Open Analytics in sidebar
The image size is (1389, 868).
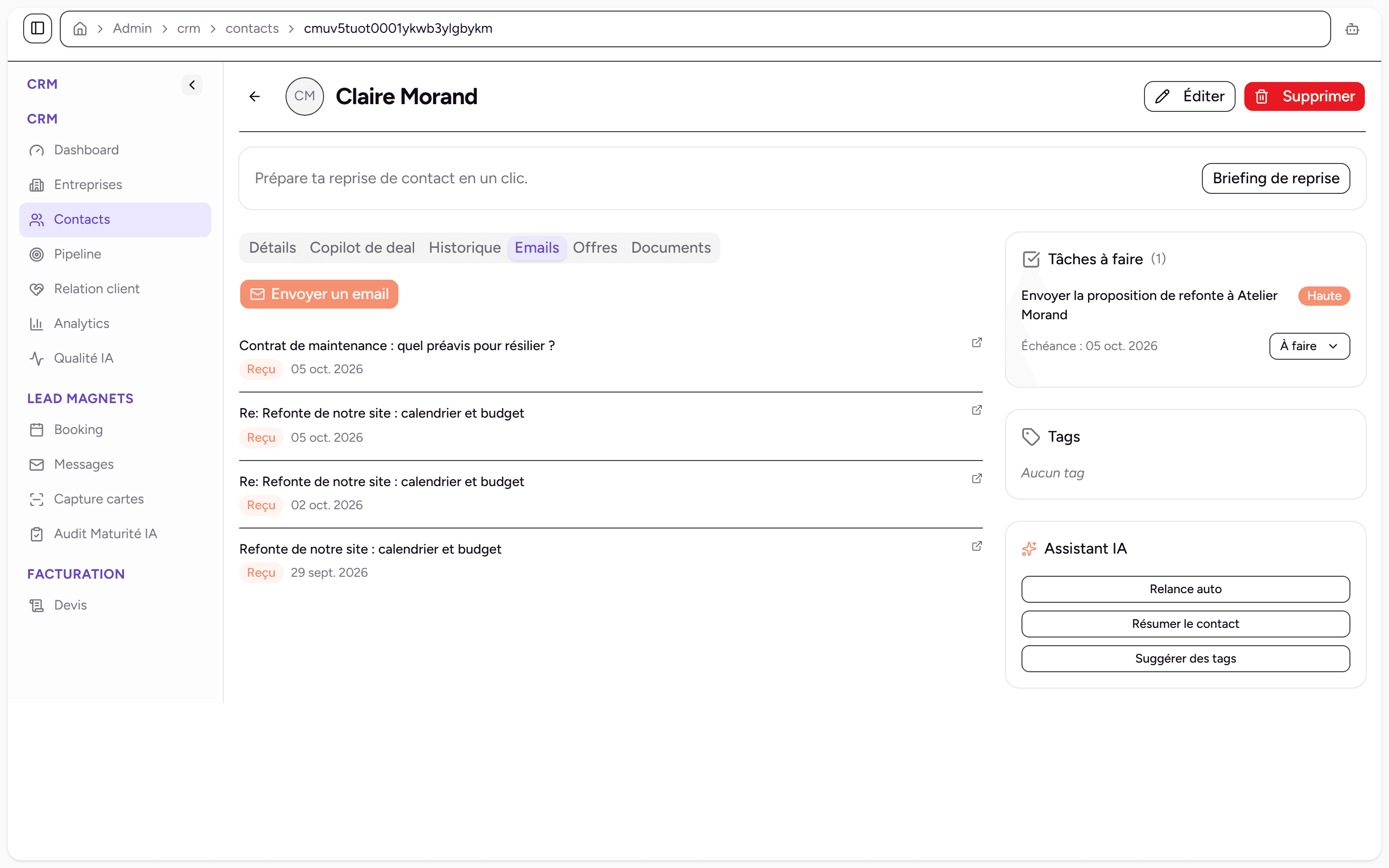tap(115, 324)
